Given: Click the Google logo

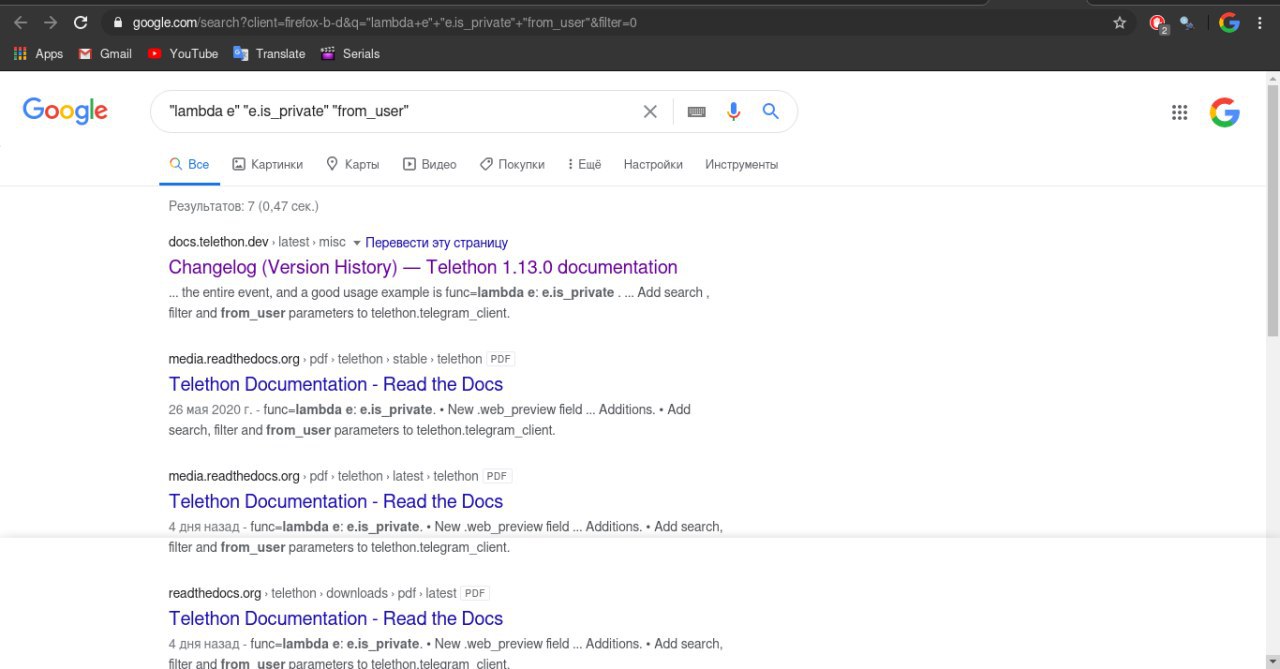Looking at the screenshot, I should pyautogui.click(x=65, y=111).
